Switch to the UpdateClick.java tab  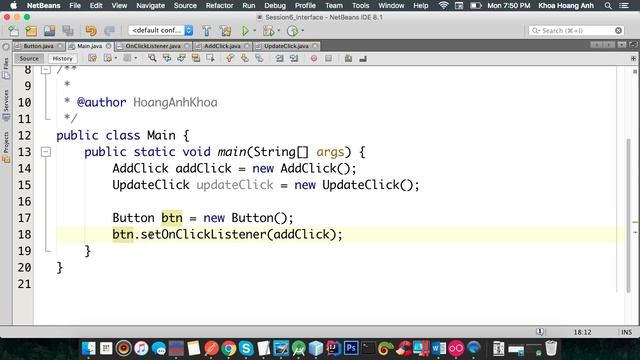[286, 46]
